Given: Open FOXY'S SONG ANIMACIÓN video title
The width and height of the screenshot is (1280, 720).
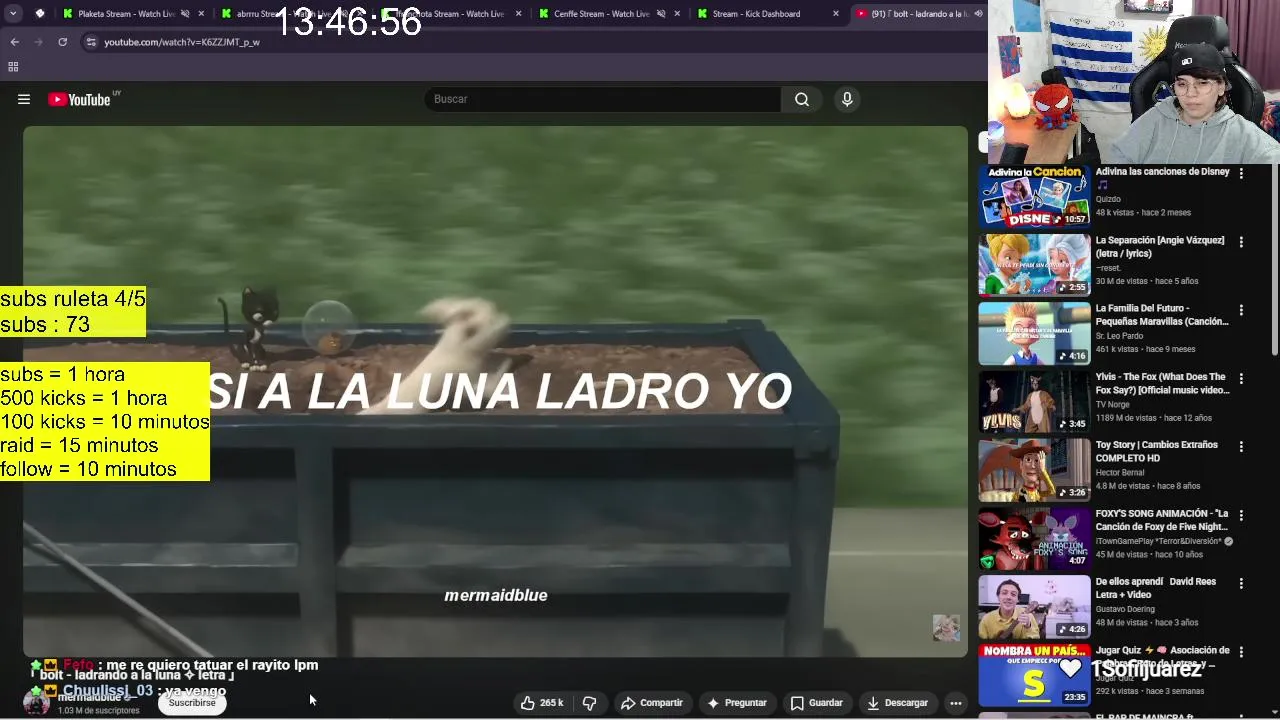Looking at the screenshot, I should [x=1161, y=520].
